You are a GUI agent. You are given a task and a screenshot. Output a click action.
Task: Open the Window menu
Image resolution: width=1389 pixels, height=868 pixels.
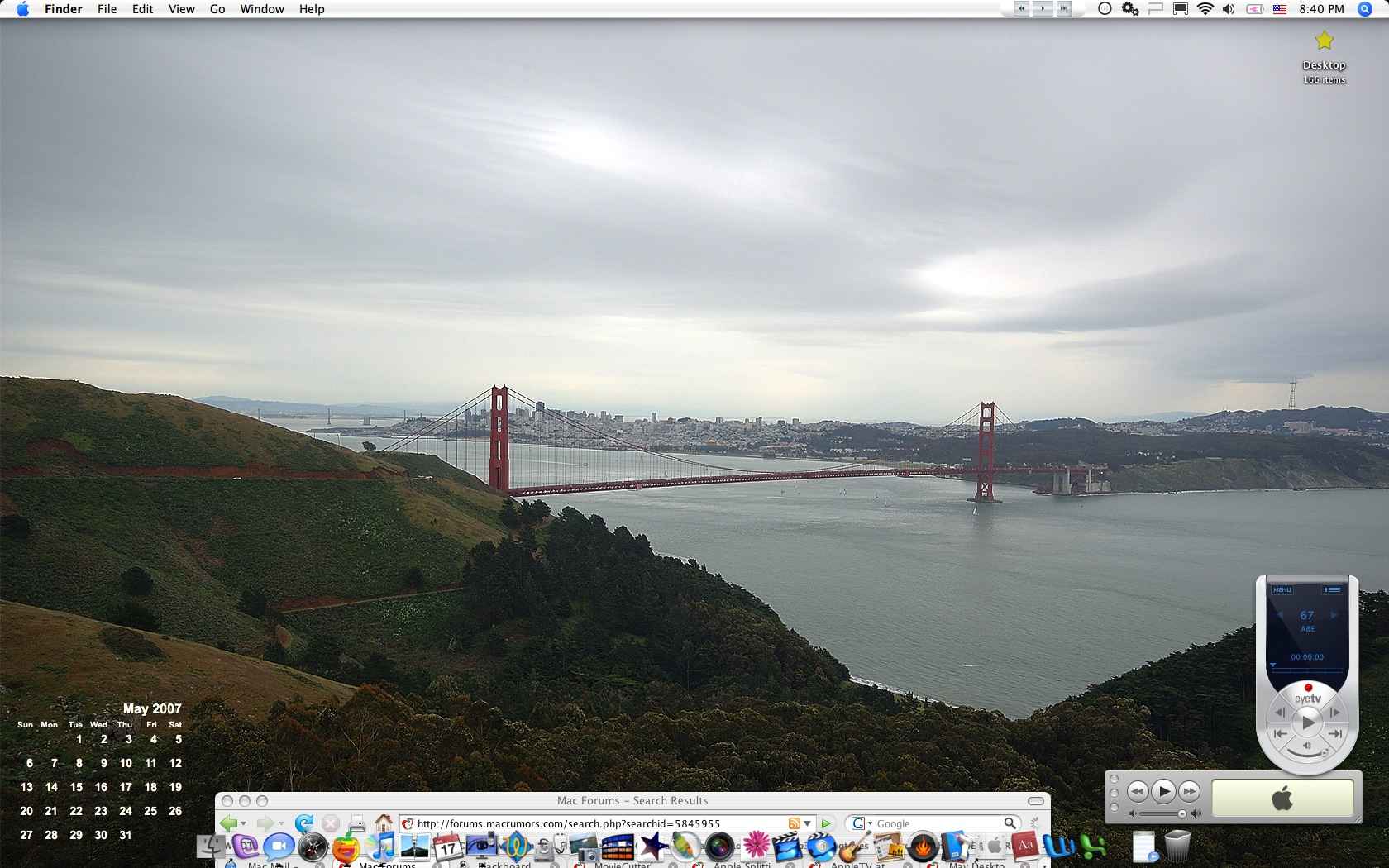[262, 9]
